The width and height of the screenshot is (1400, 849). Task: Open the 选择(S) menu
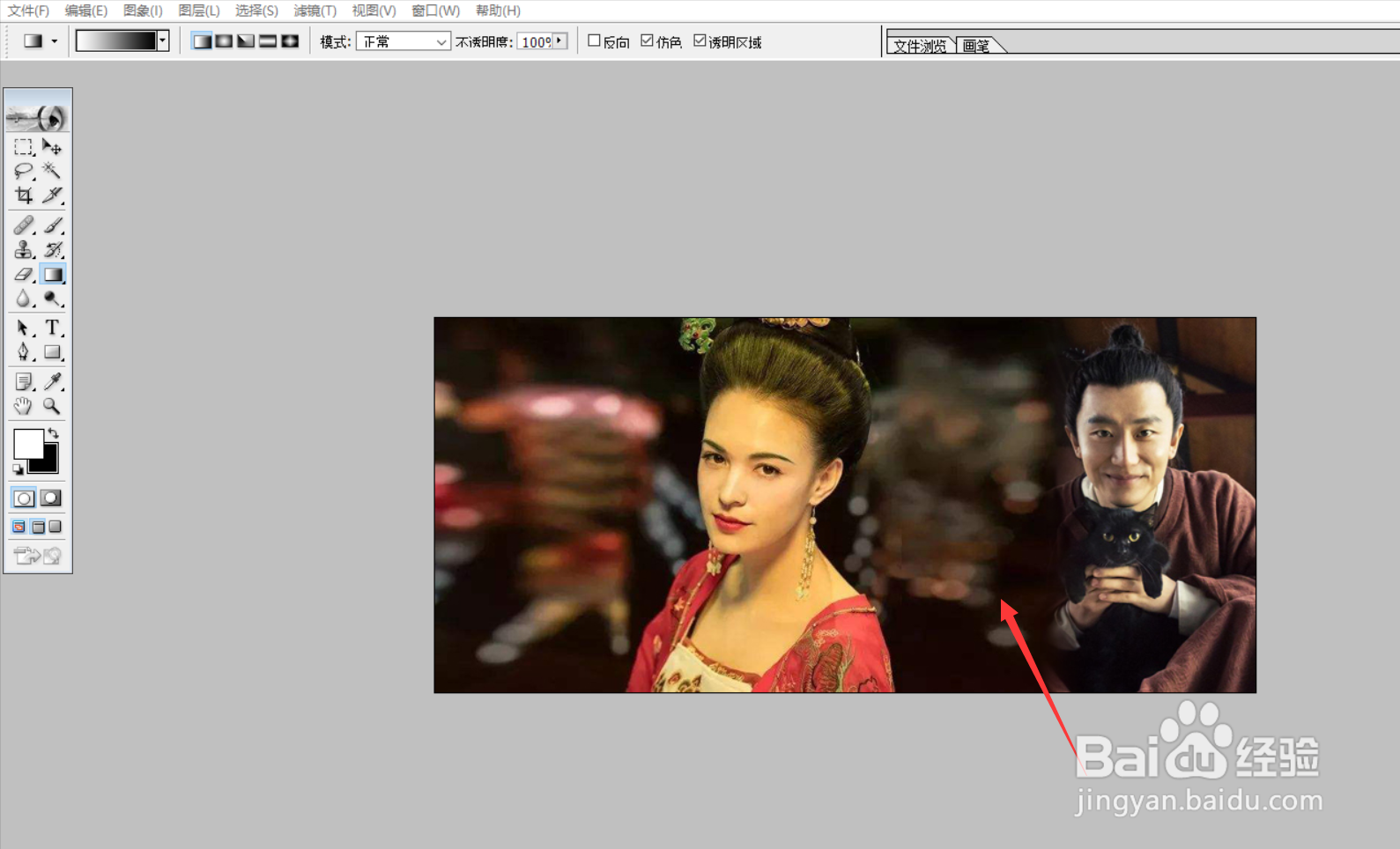point(256,11)
